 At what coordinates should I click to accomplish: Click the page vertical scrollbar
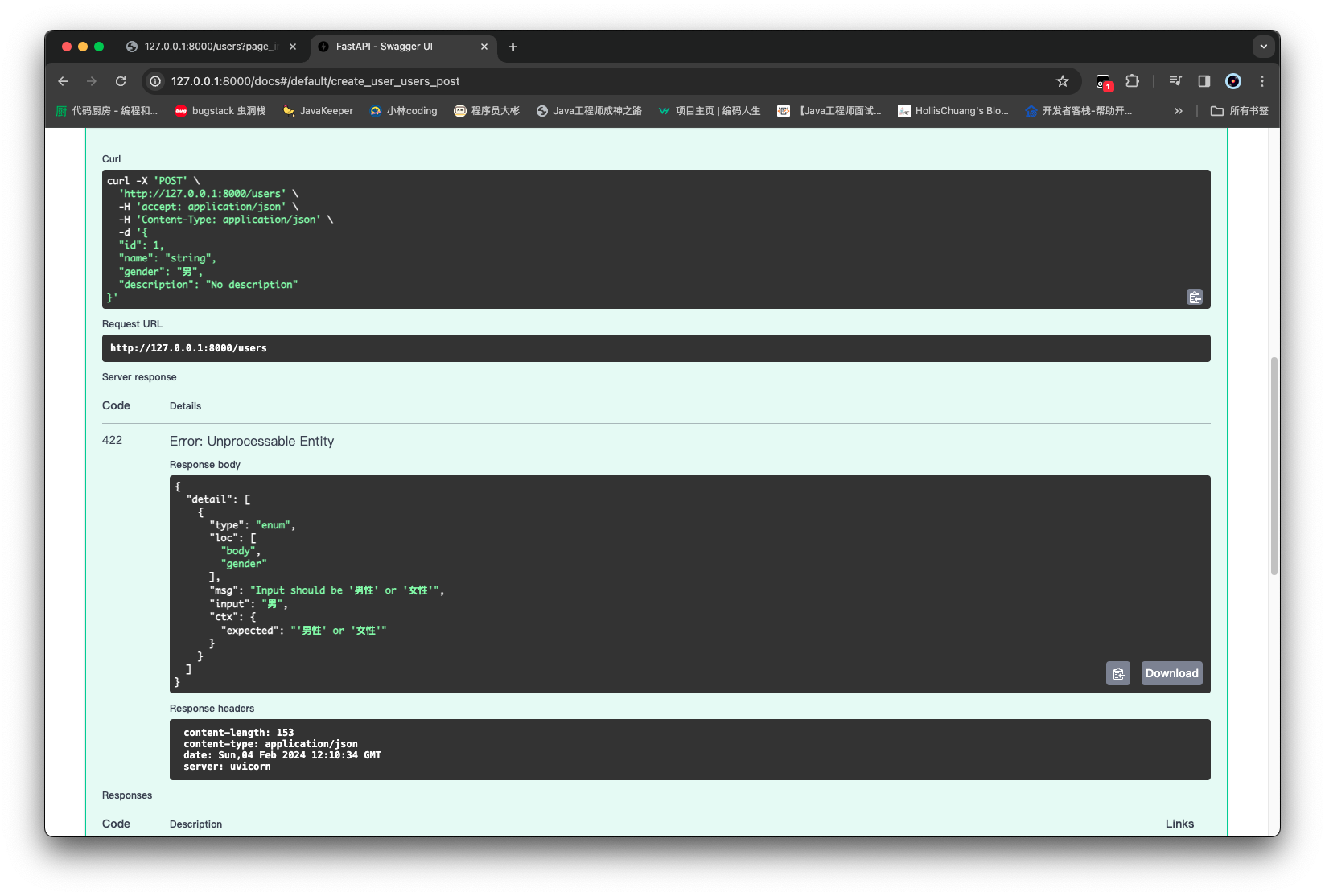pos(1274,466)
